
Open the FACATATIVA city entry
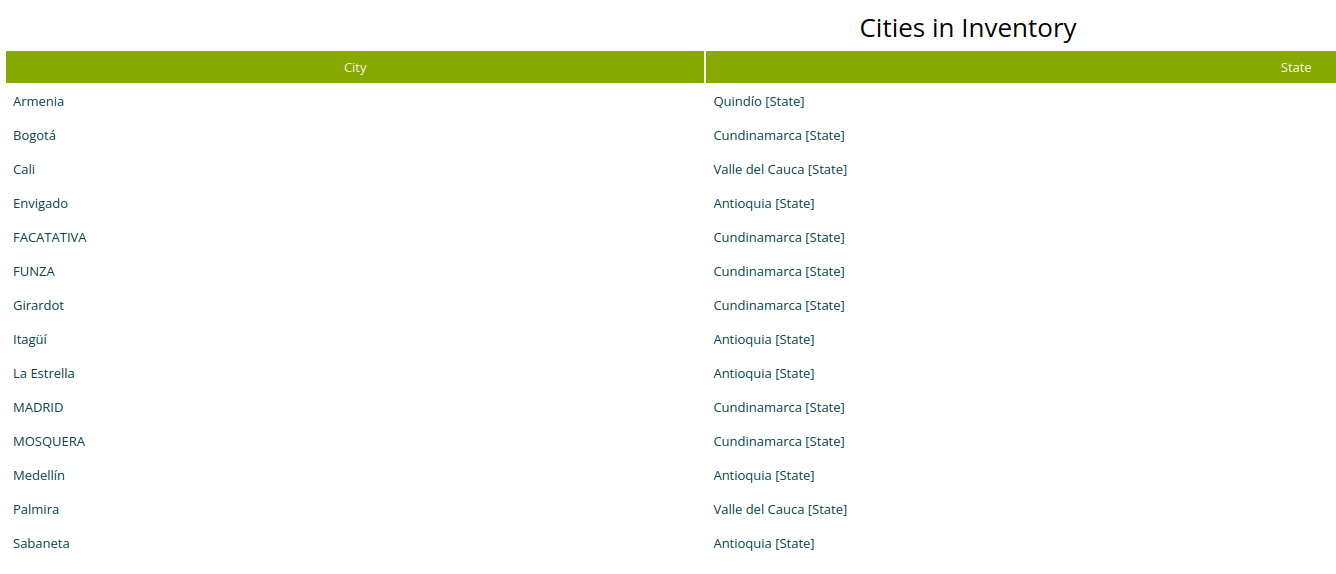[x=50, y=238]
